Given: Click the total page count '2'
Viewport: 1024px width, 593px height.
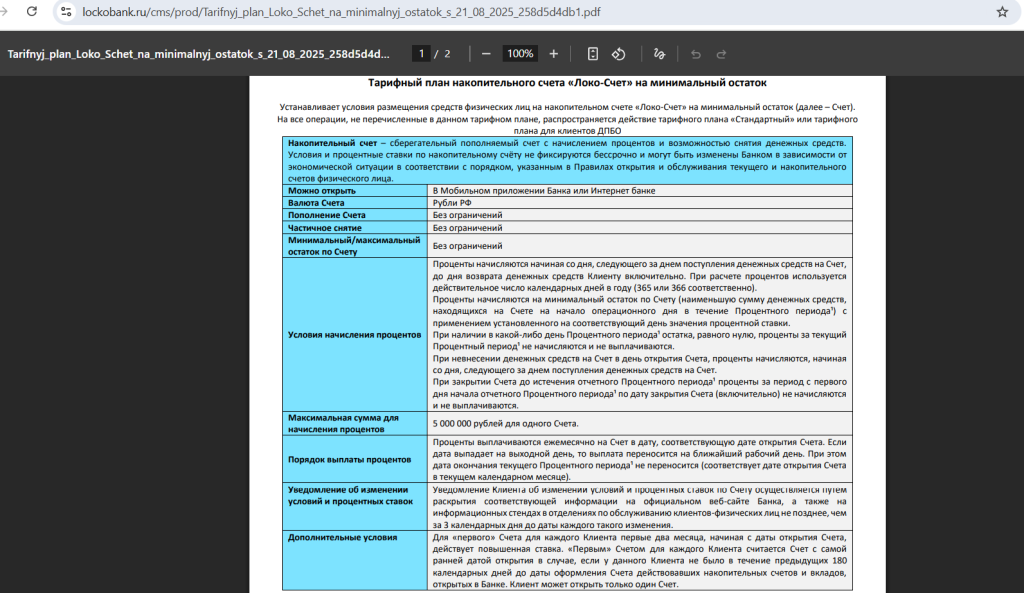Looking at the screenshot, I should [x=447, y=54].
